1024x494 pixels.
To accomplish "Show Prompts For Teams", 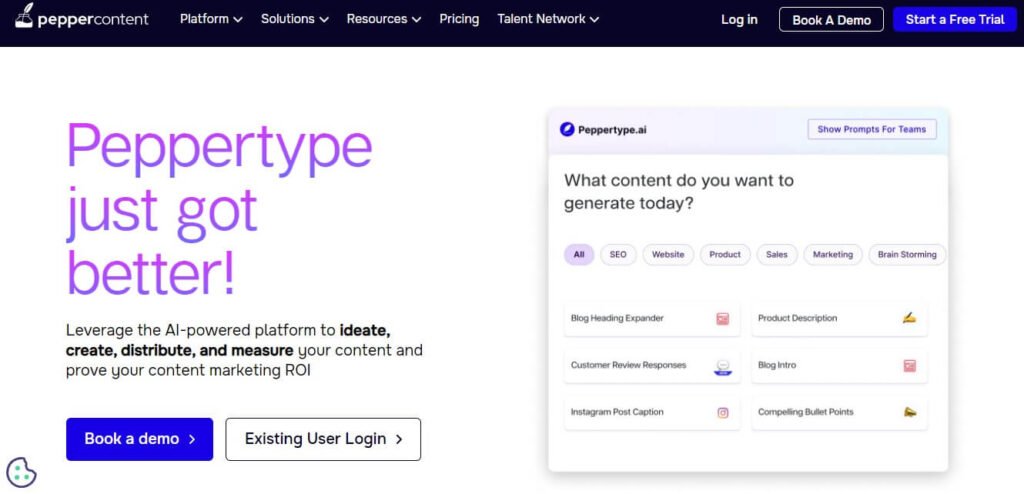I will [872, 129].
